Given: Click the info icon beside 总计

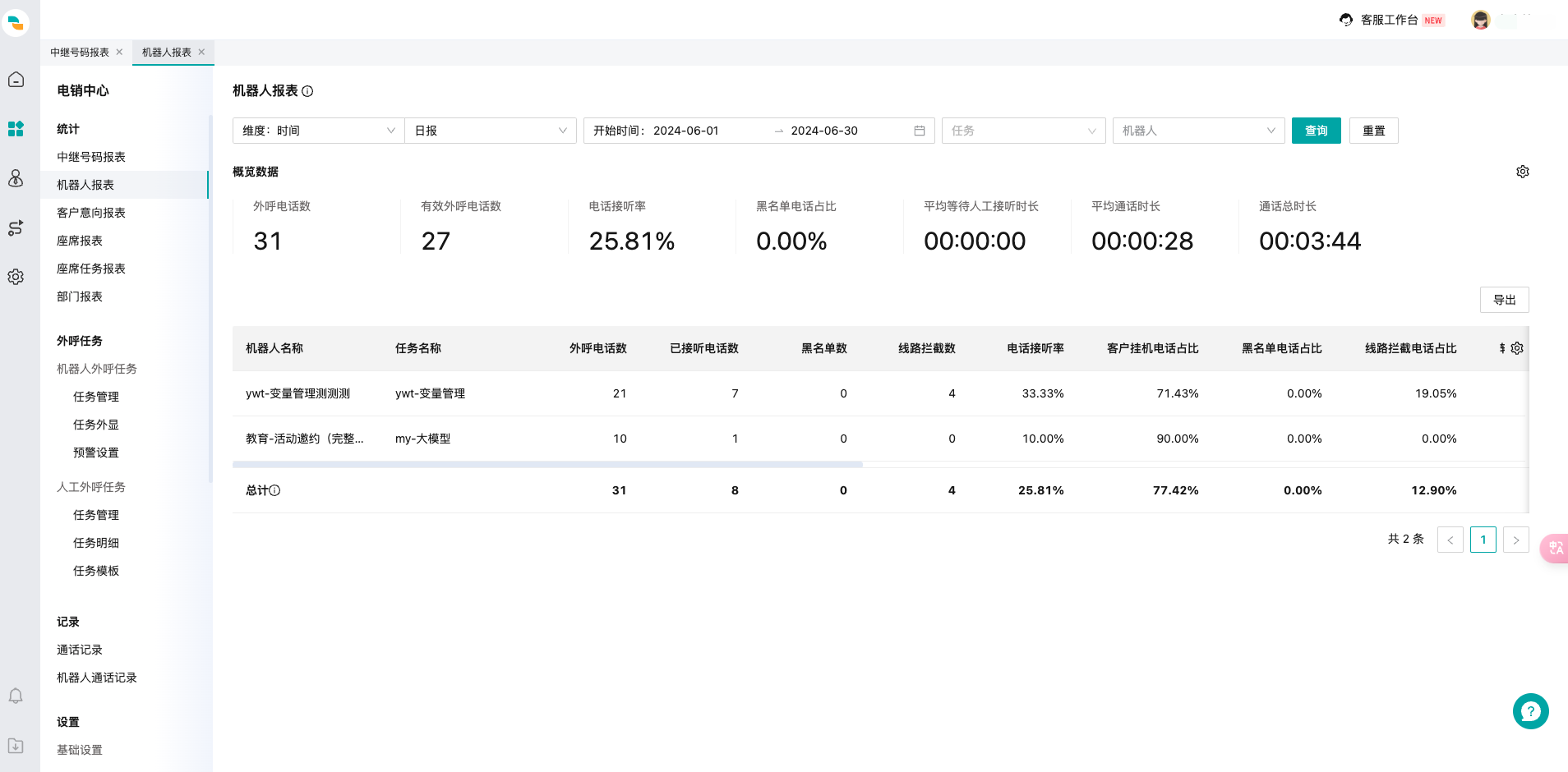Looking at the screenshot, I should click(274, 490).
